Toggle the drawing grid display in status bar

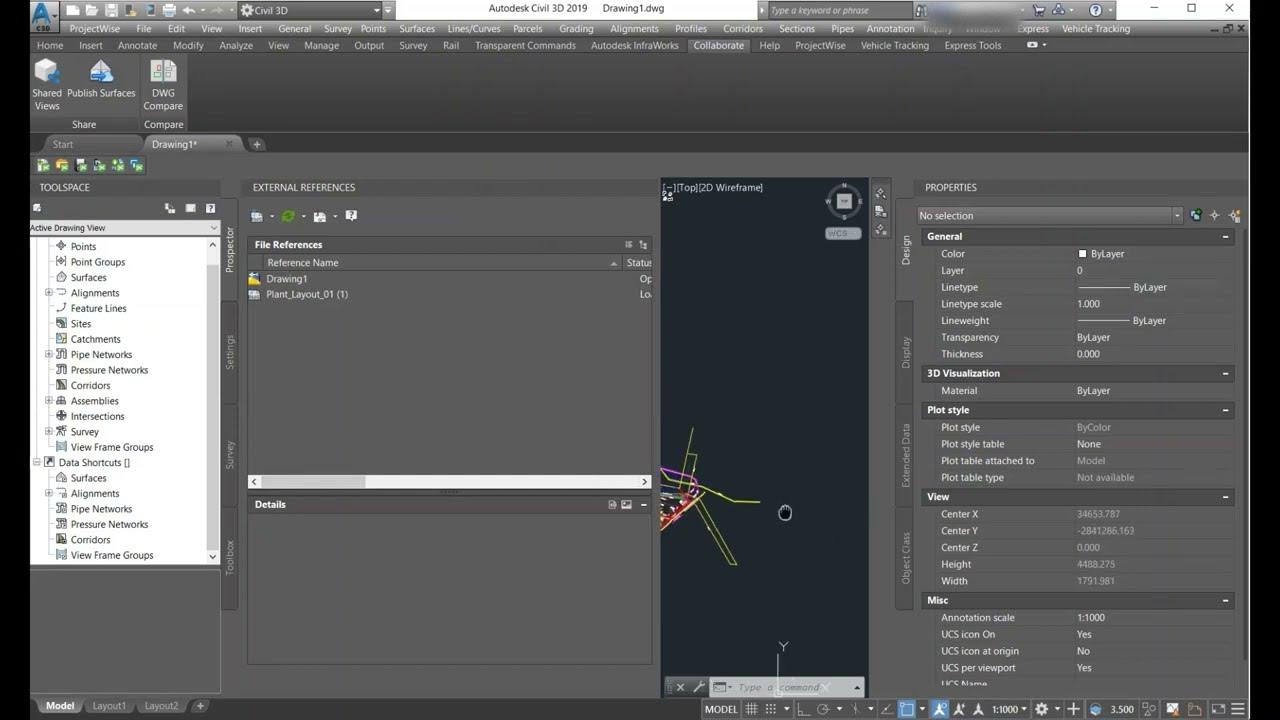[x=752, y=709]
